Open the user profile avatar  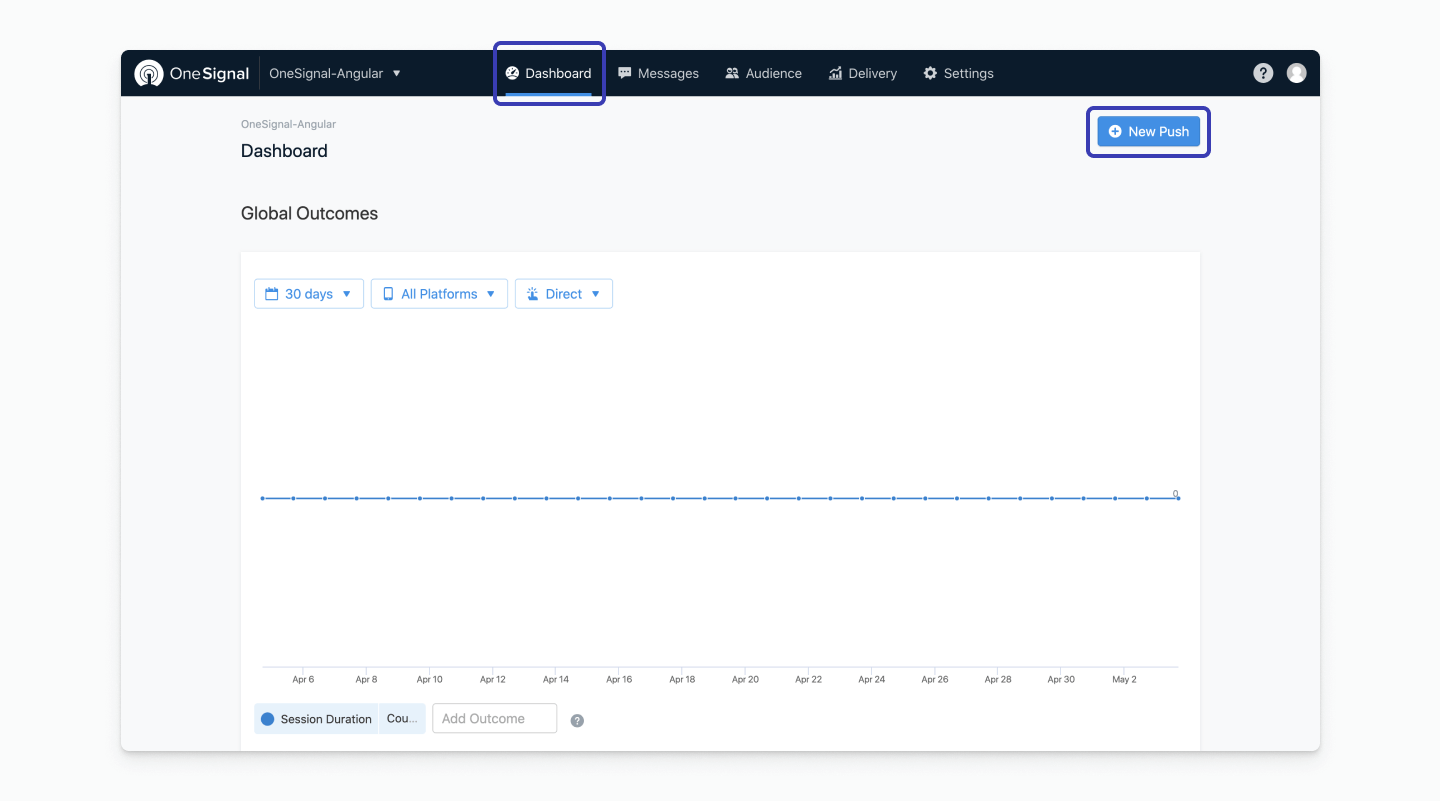click(1296, 73)
